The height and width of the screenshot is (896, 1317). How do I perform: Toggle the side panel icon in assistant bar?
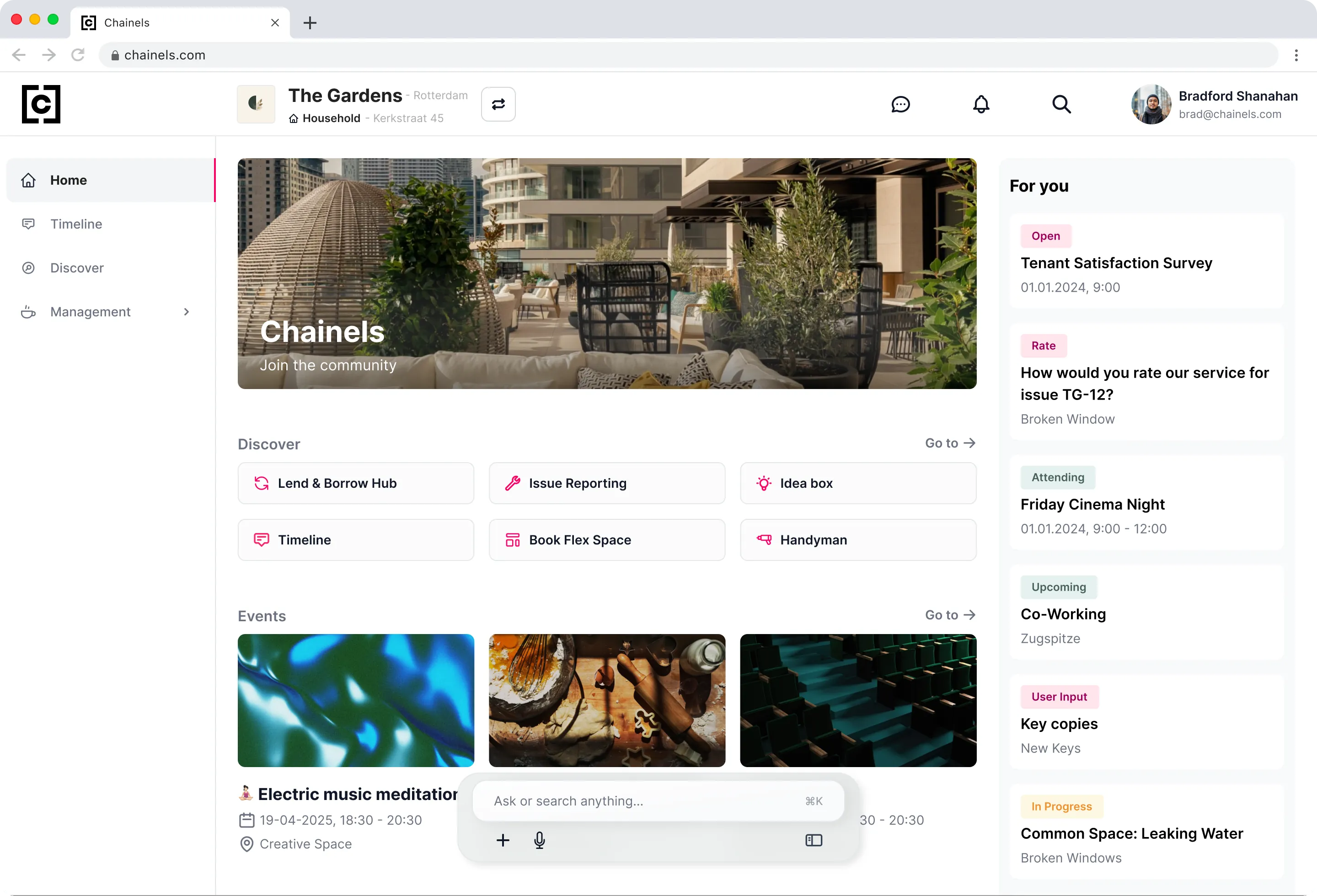point(814,840)
